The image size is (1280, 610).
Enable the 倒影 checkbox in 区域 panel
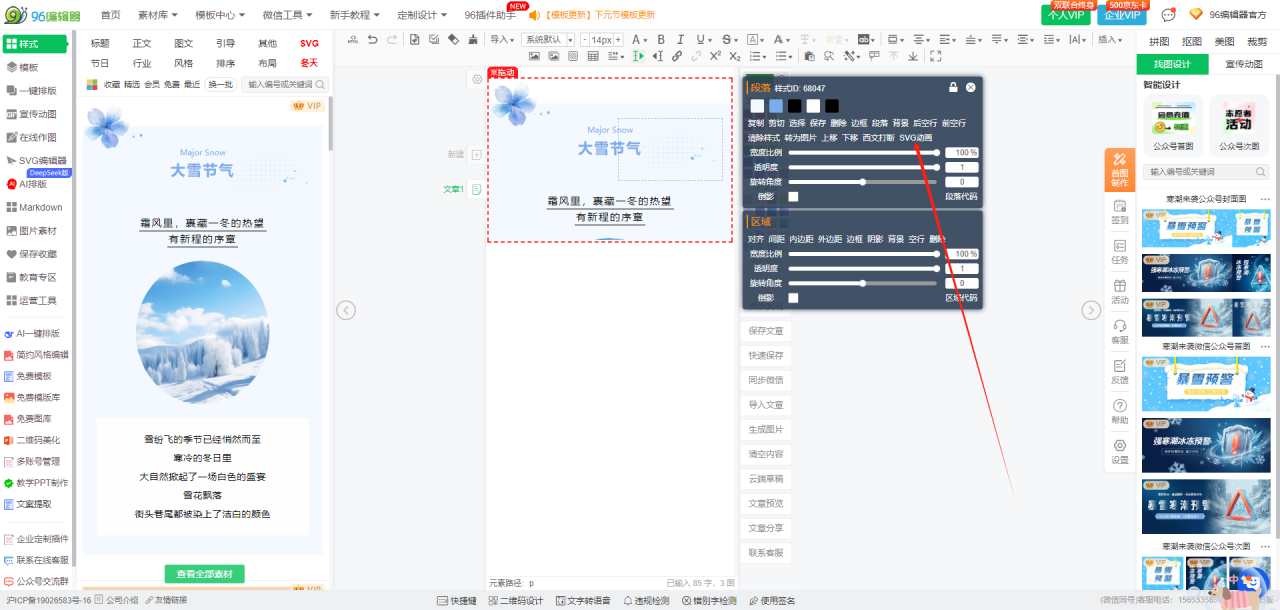click(793, 298)
